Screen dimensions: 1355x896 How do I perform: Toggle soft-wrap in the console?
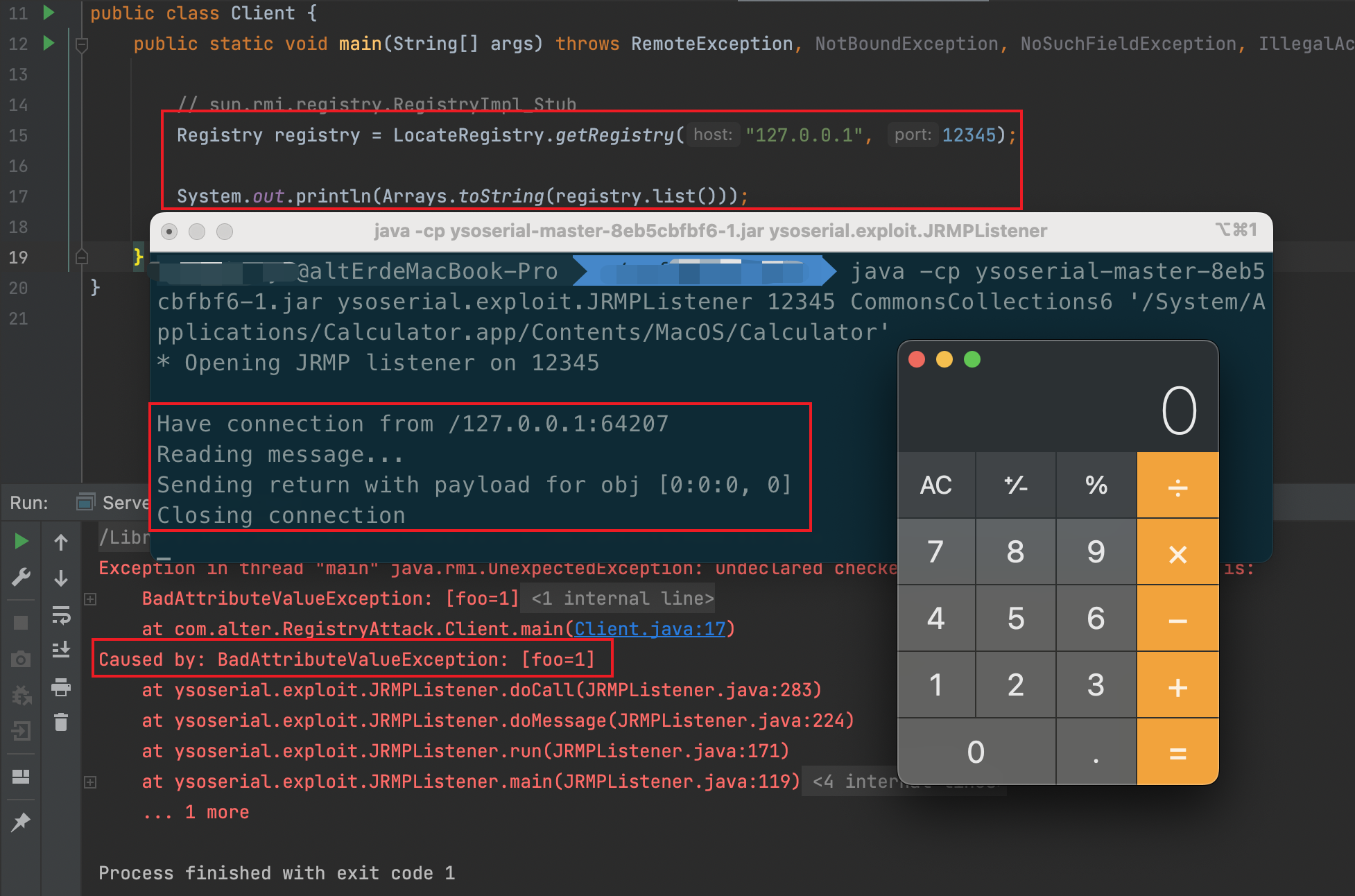click(x=61, y=614)
